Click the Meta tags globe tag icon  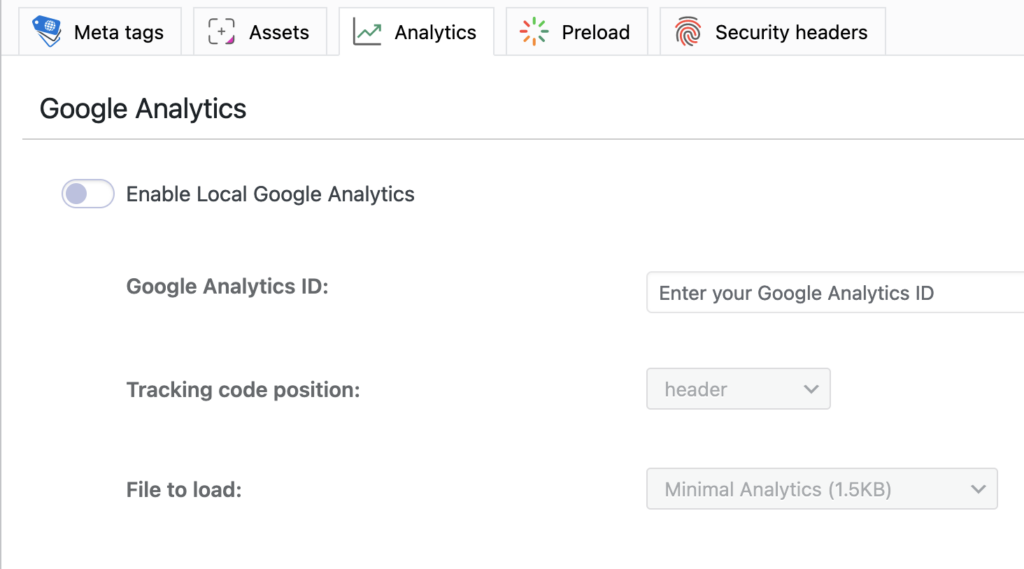[47, 31]
